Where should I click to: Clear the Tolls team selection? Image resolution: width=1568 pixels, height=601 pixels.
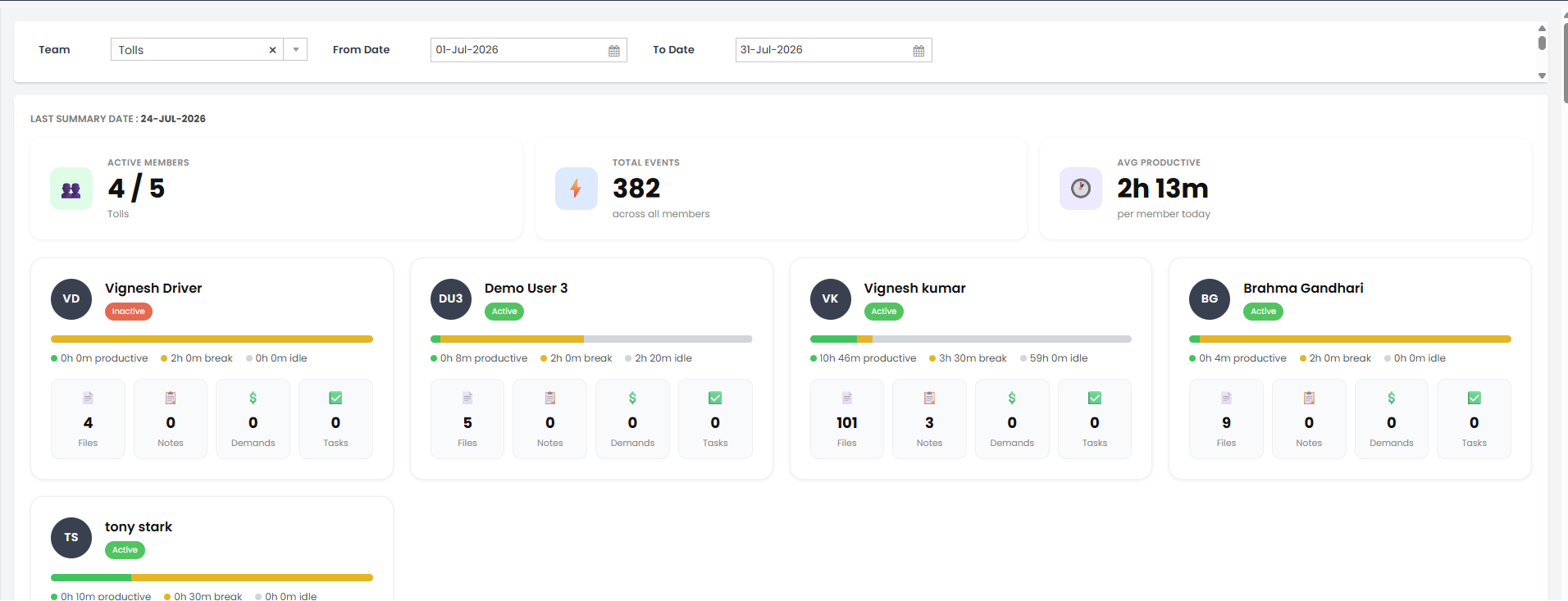click(x=272, y=50)
